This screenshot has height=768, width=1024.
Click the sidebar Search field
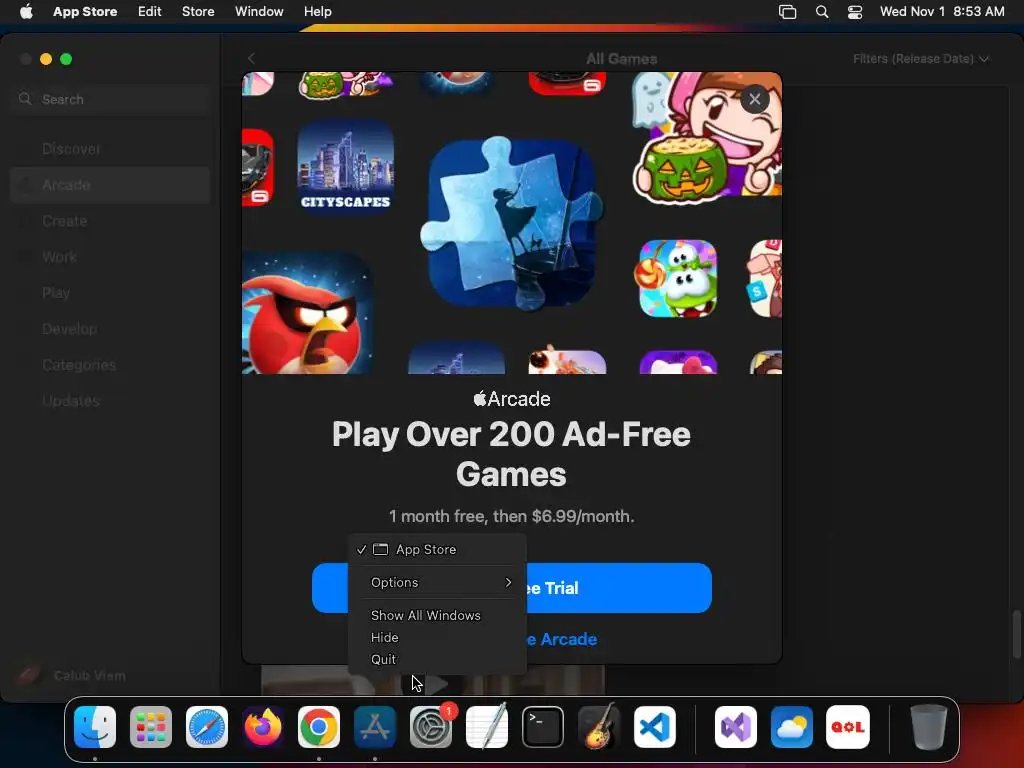[x=110, y=99]
